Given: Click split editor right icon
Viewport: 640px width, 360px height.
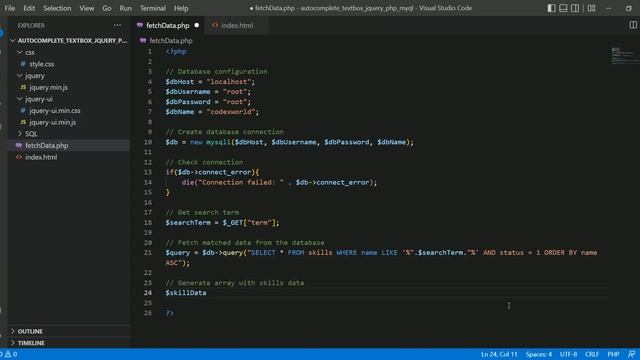Looking at the screenshot, I should click(633, 25).
